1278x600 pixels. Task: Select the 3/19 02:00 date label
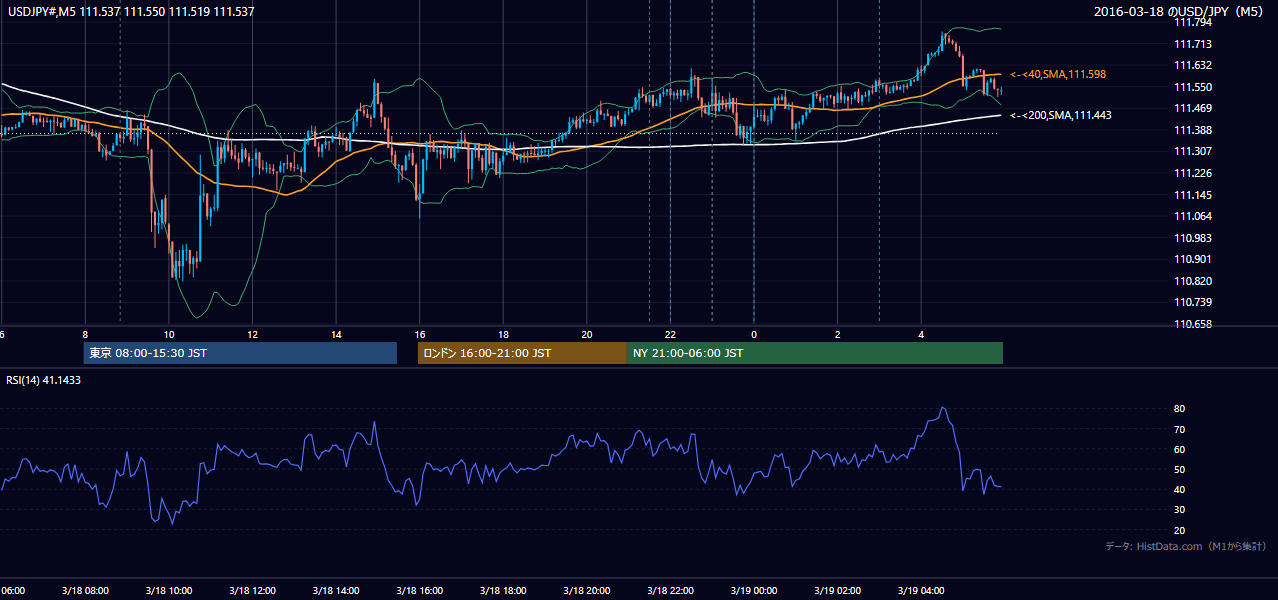click(837, 591)
